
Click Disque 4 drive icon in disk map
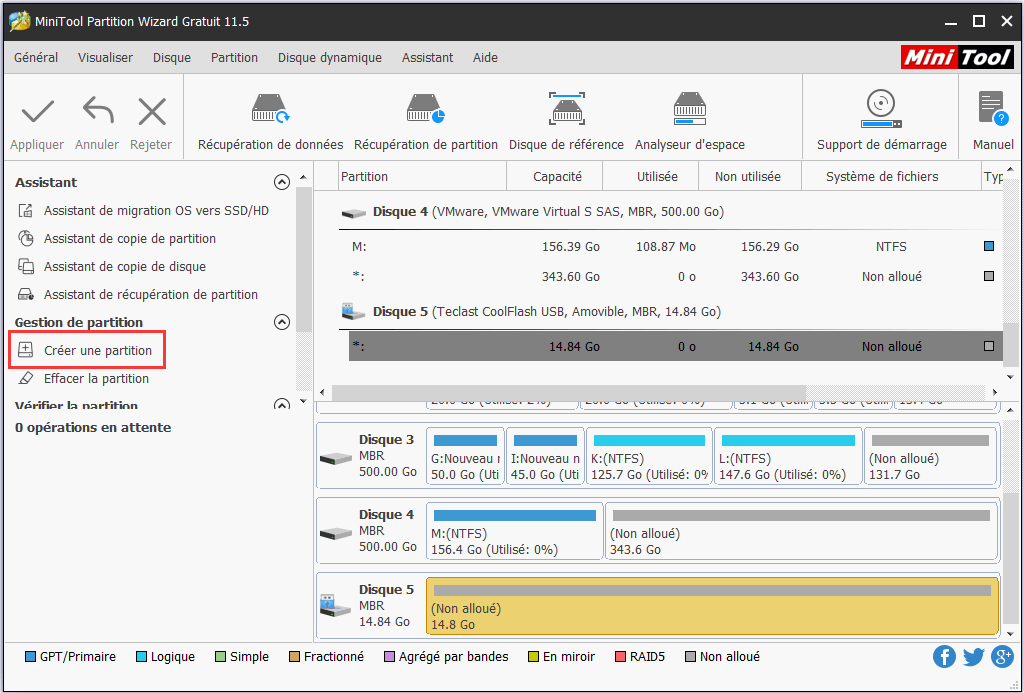point(336,534)
